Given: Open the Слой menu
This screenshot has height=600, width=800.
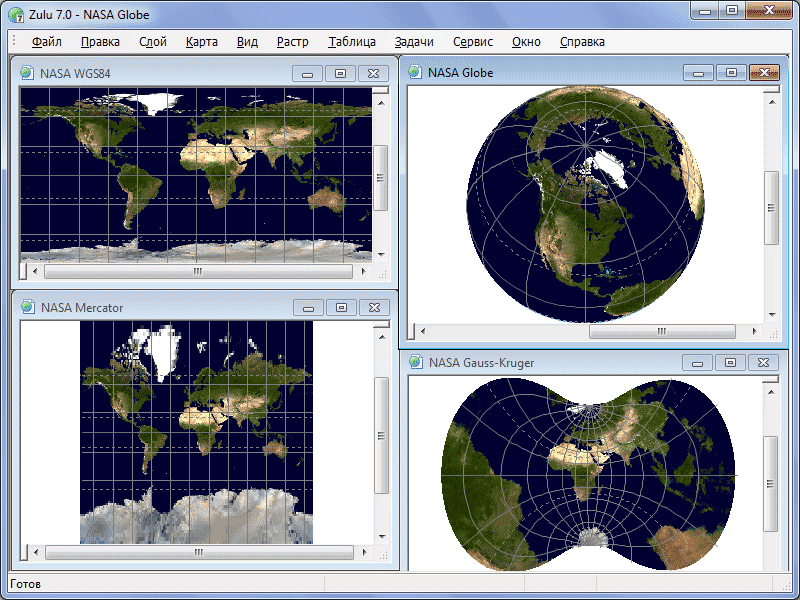Looking at the screenshot, I should 153,42.
